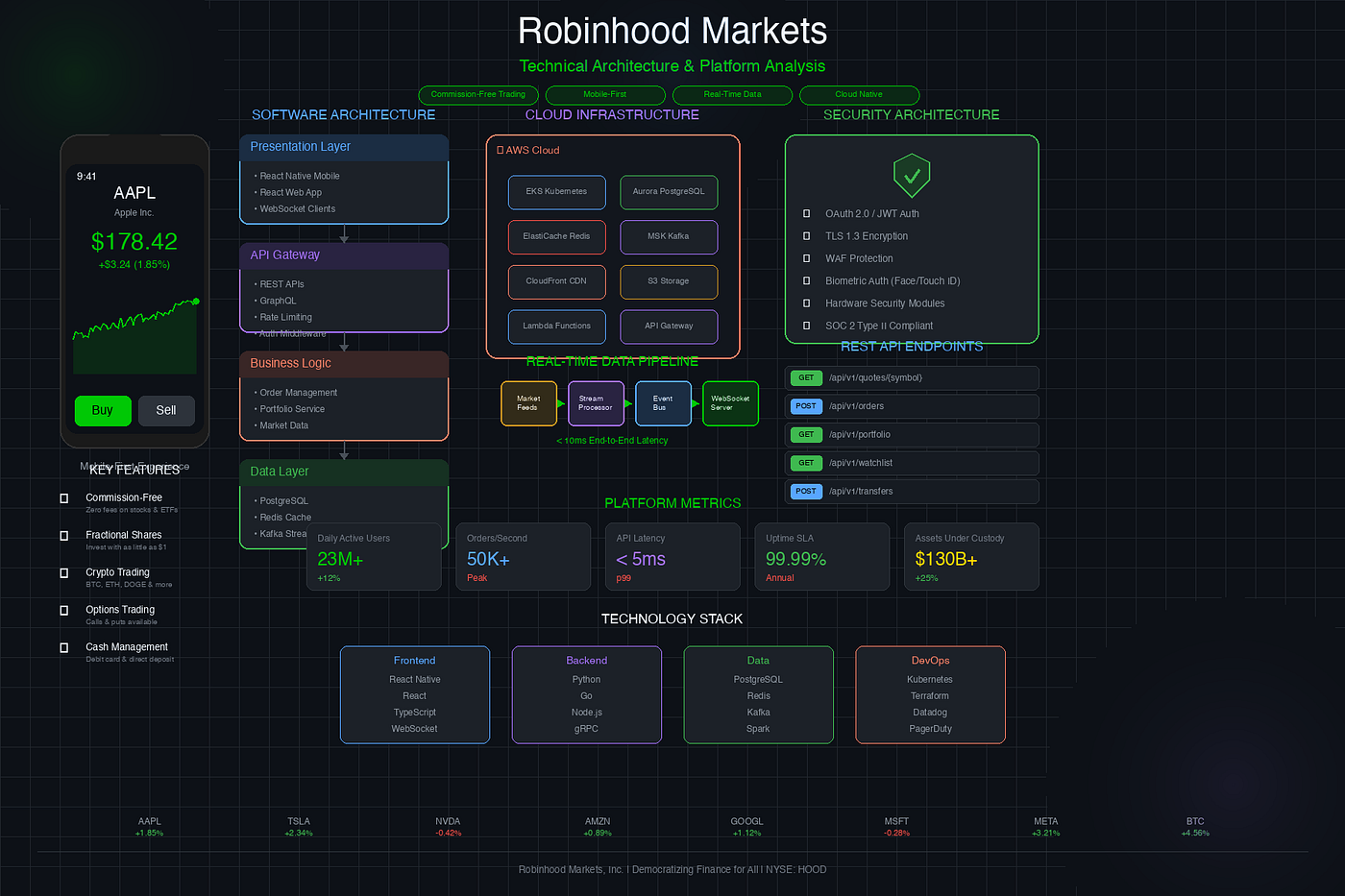The width and height of the screenshot is (1345, 896).
Task: Check the Commission-Free feature checkbox
Action: pos(63,497)
